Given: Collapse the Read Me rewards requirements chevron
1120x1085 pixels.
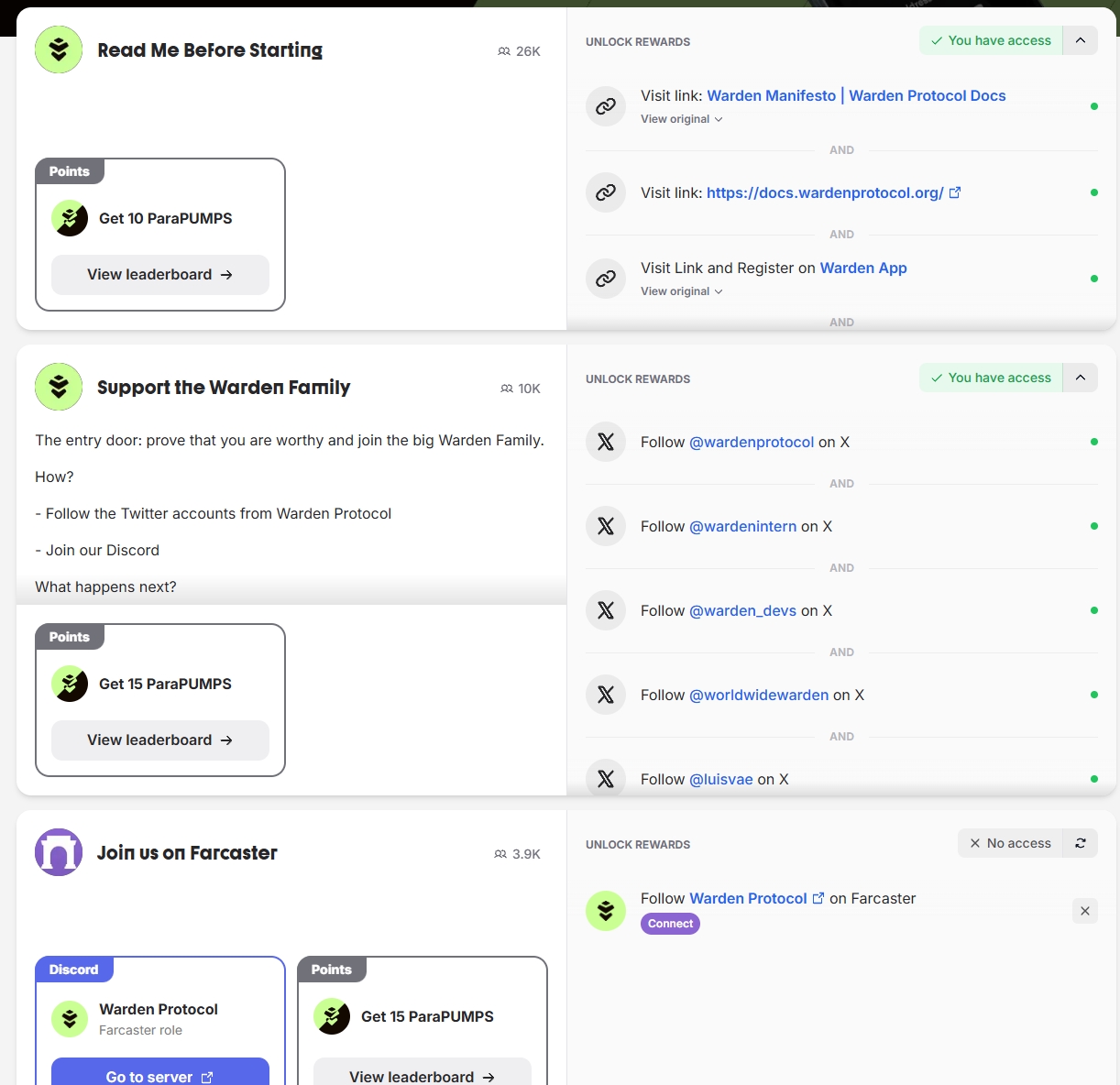Looking at the screenshot, I should coord(1081,40).
